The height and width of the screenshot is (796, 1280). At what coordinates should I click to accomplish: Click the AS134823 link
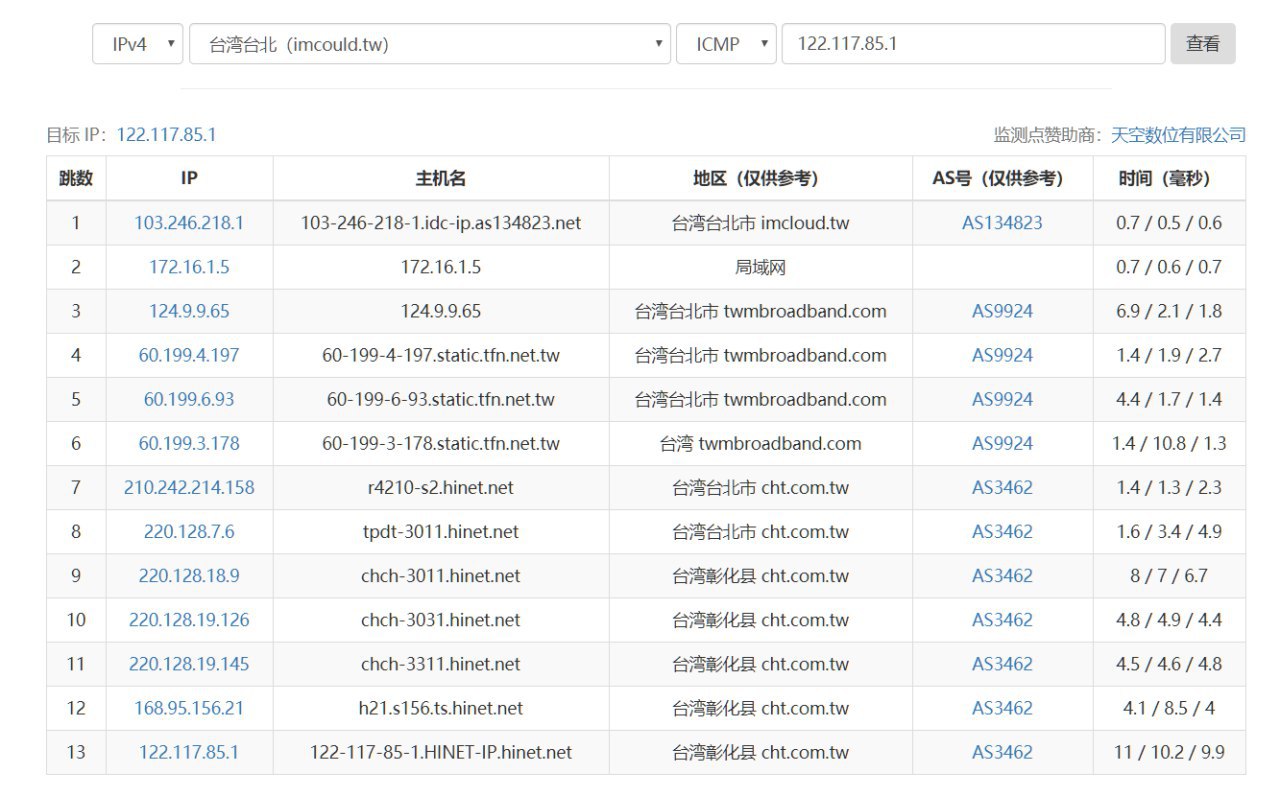(x=1002, y=223)
